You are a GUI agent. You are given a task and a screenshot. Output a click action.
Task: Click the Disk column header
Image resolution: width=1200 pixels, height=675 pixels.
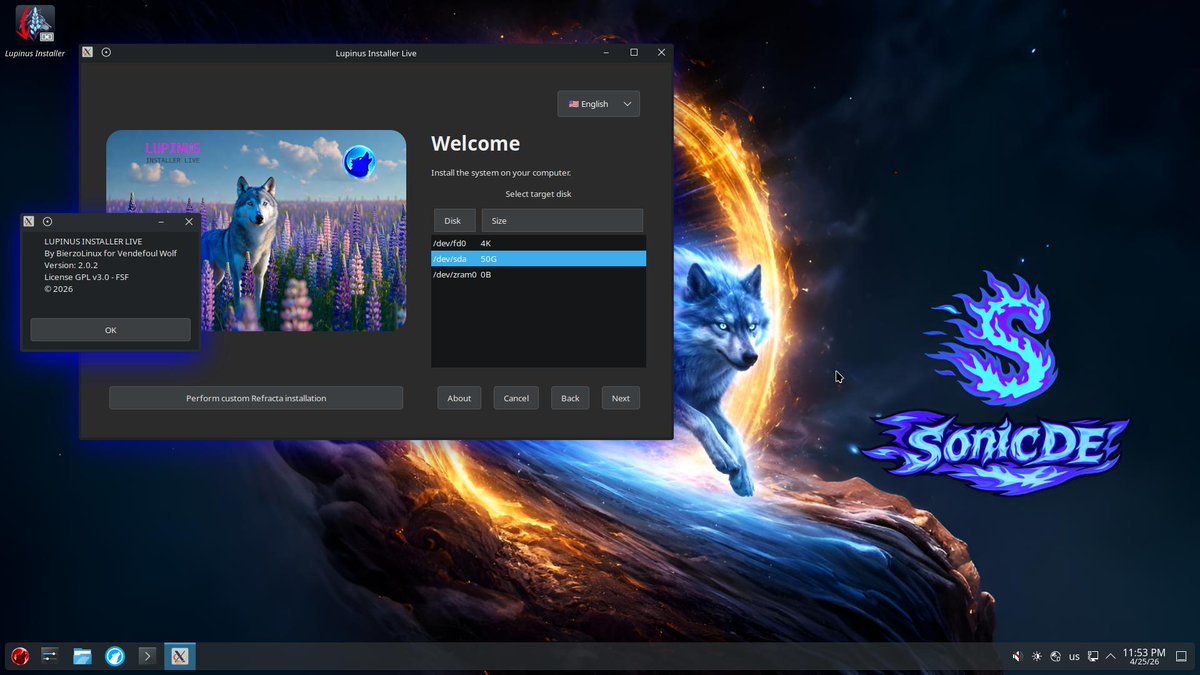[453, 220]
